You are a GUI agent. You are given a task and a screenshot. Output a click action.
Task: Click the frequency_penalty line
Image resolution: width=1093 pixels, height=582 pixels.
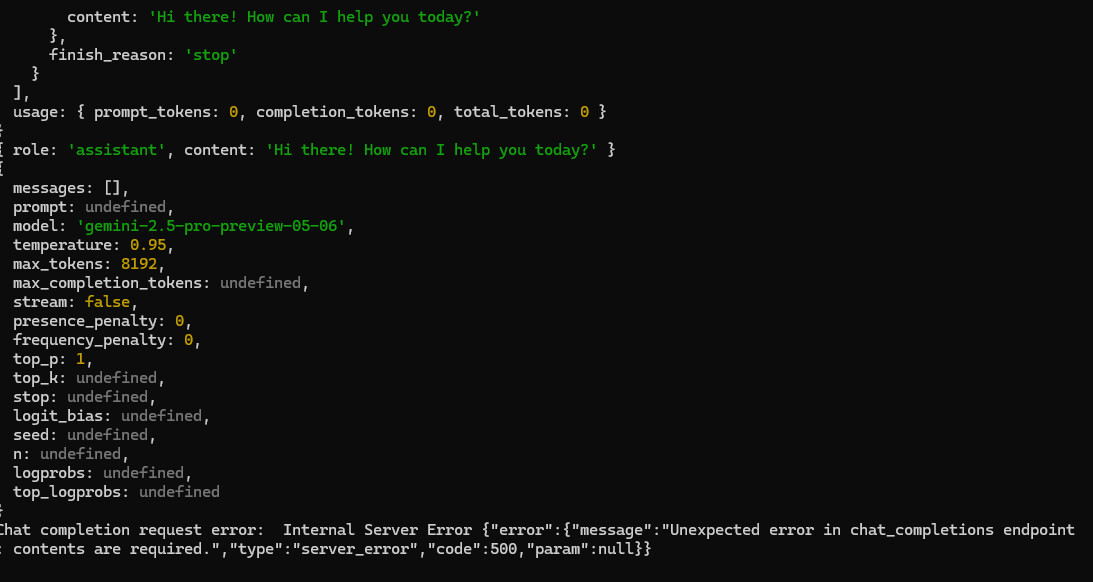tap(107, 340)
